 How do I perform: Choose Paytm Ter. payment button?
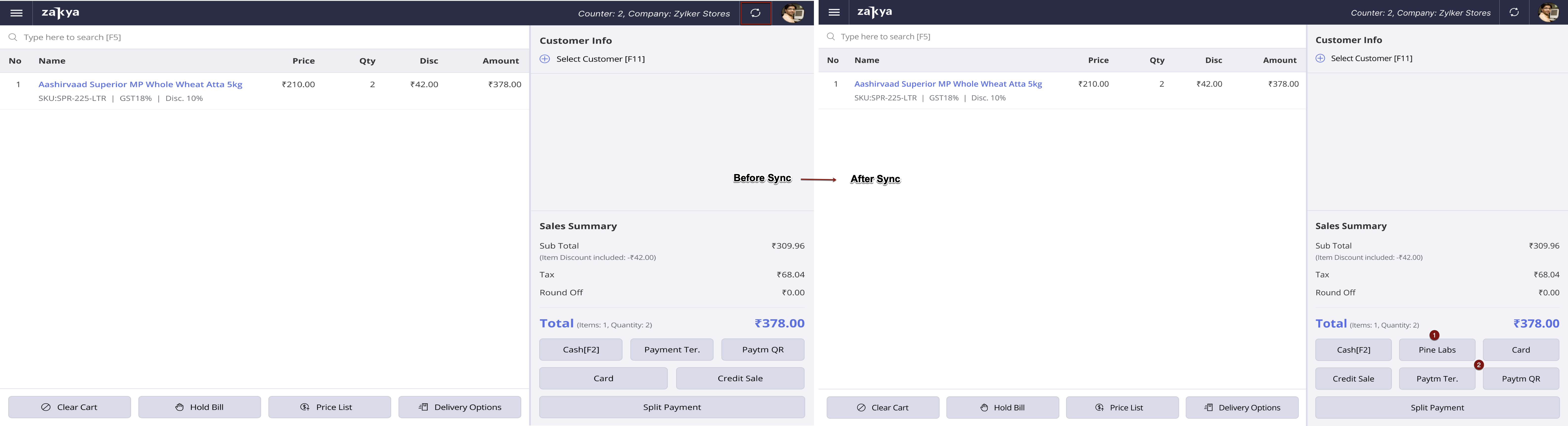tap(1437, 379)
